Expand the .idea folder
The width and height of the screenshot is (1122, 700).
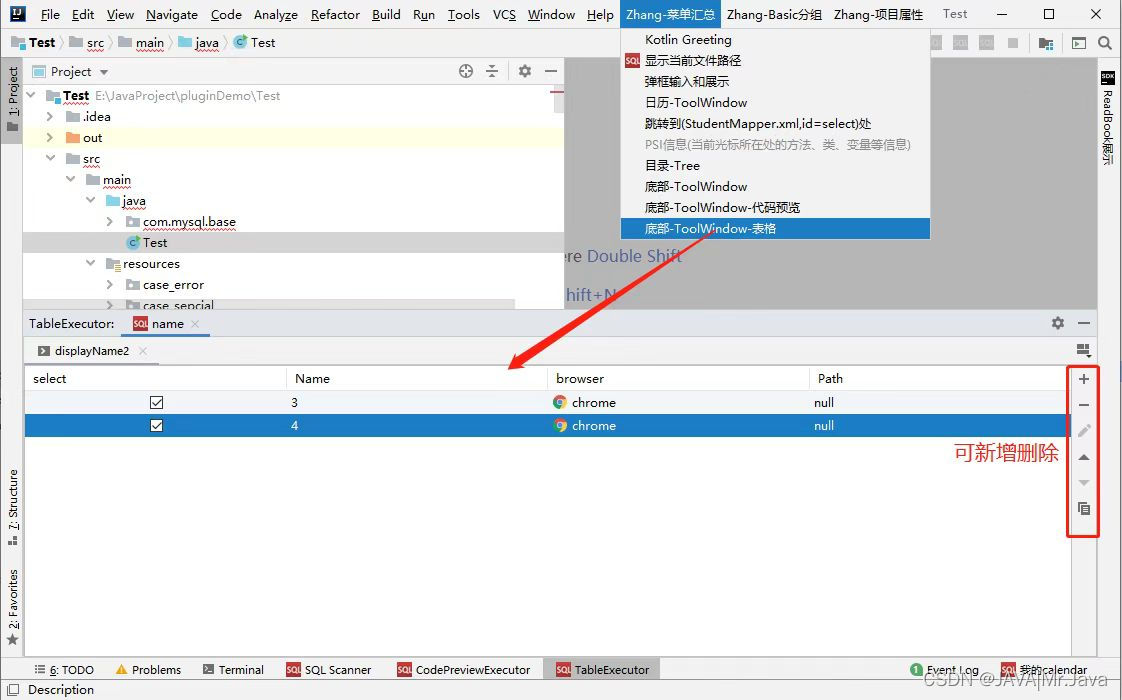coord(50,116)
